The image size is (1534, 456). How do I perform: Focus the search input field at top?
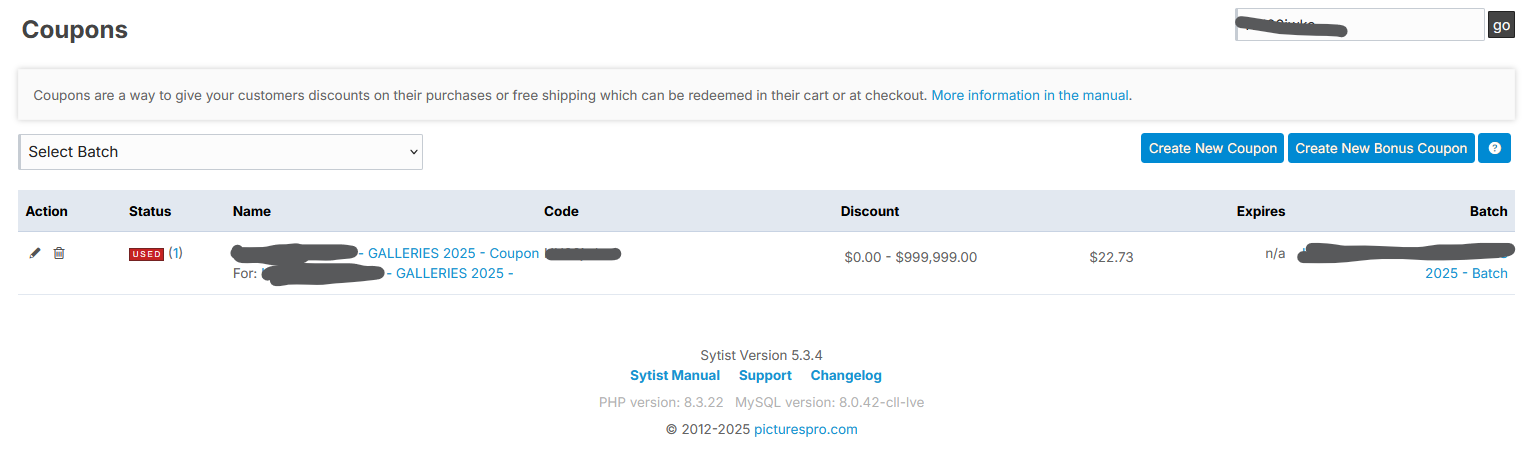click(1360, 25)
